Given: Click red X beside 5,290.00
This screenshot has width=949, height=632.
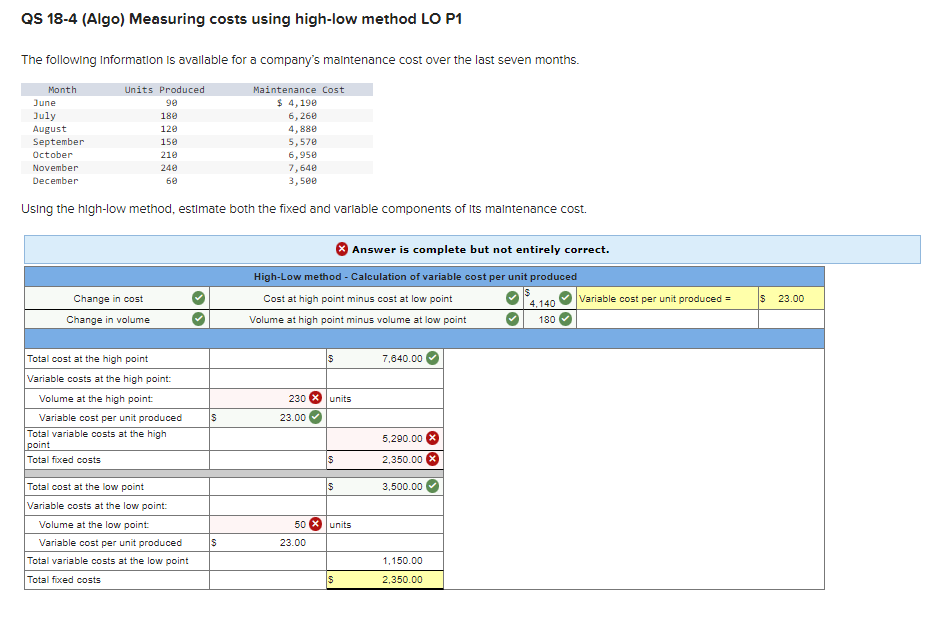Looking at the screenshot, I should point(432,438).
